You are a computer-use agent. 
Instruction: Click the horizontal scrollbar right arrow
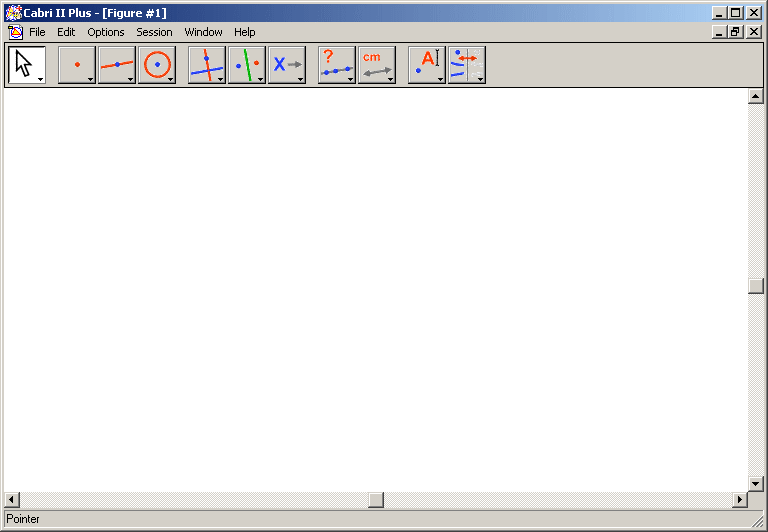click(x=740, y=500)
